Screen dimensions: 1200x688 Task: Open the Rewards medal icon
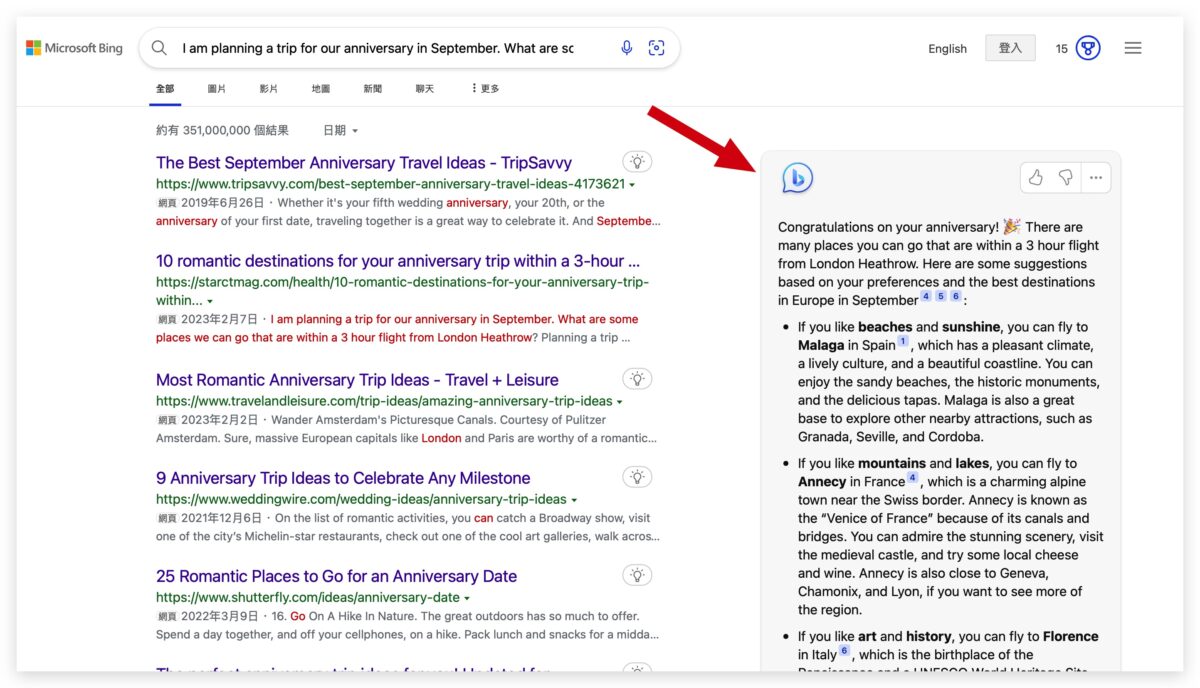pos(1088,48)
